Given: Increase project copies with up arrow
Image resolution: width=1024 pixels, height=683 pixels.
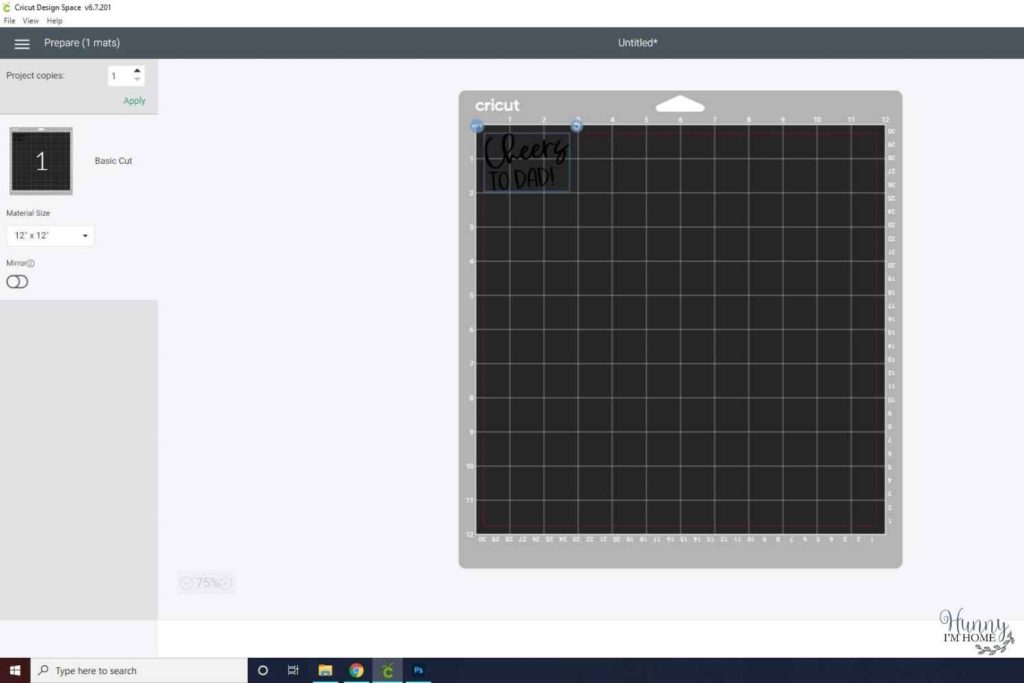Looking at the screenshot, I should tap(137, 71).
